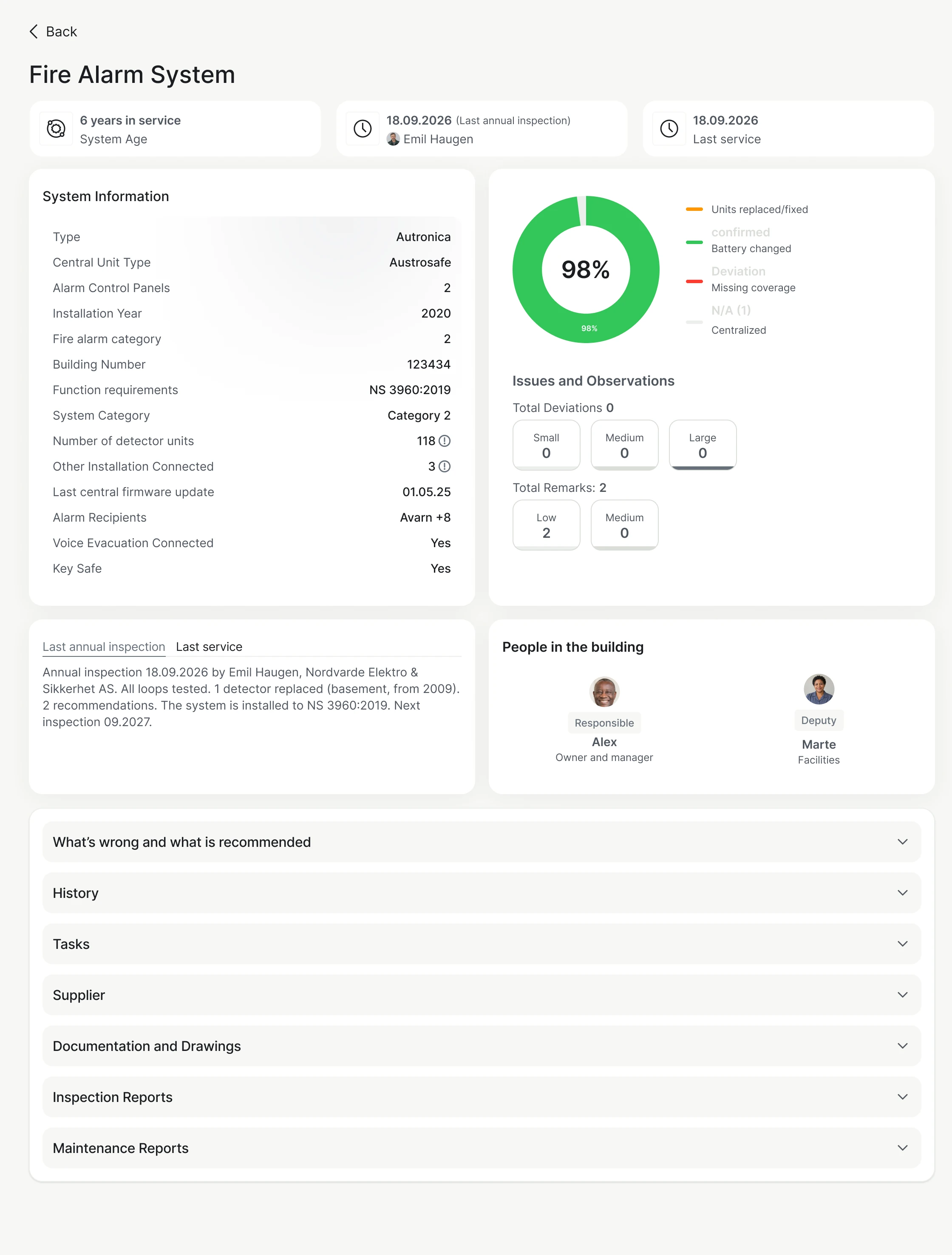952x1255 pixels.
Task: Open the Supplier section chevron
Action: pyautogui.click(x=902, y=995)
